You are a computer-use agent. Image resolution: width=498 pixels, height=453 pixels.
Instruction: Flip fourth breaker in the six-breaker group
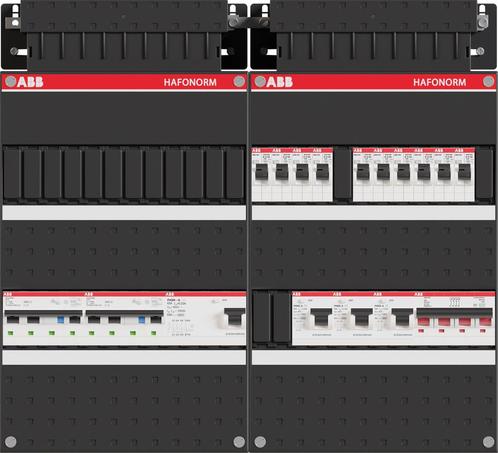424,172
